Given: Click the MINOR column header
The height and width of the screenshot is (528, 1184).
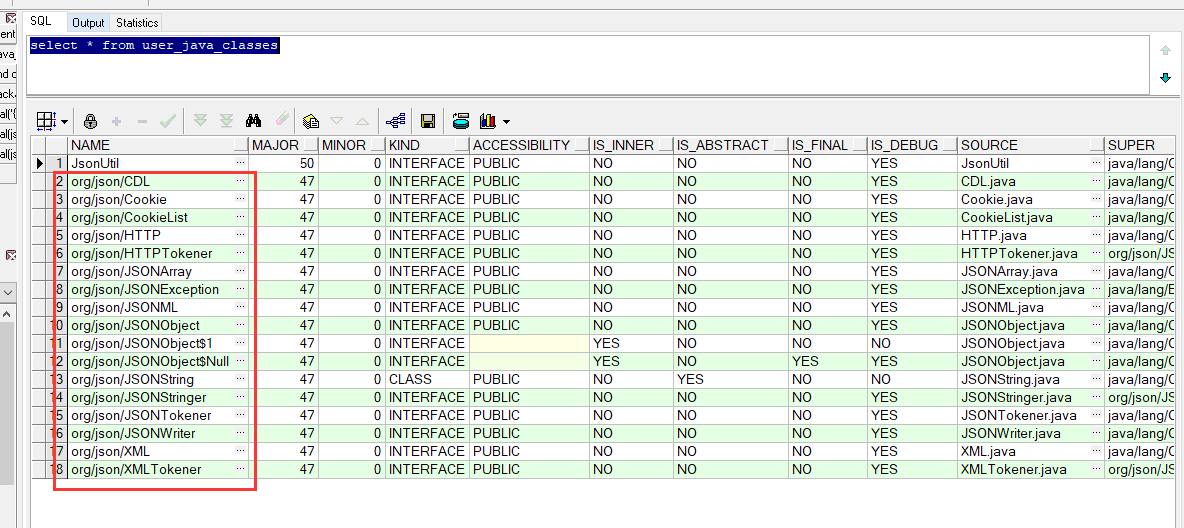Looking at the screenshot, I should click(x=351, y=145).
